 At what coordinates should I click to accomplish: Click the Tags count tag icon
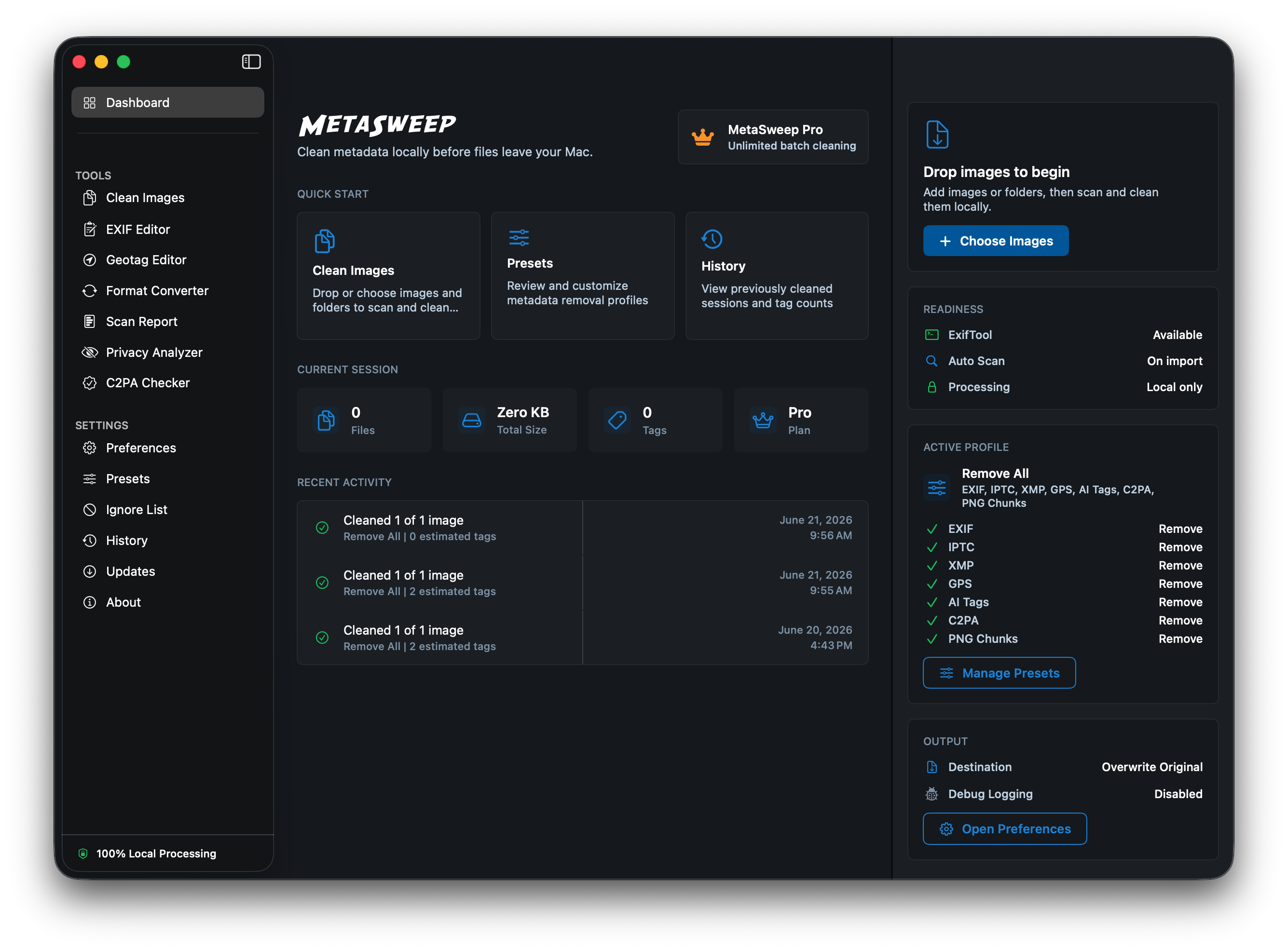point(618,420)
